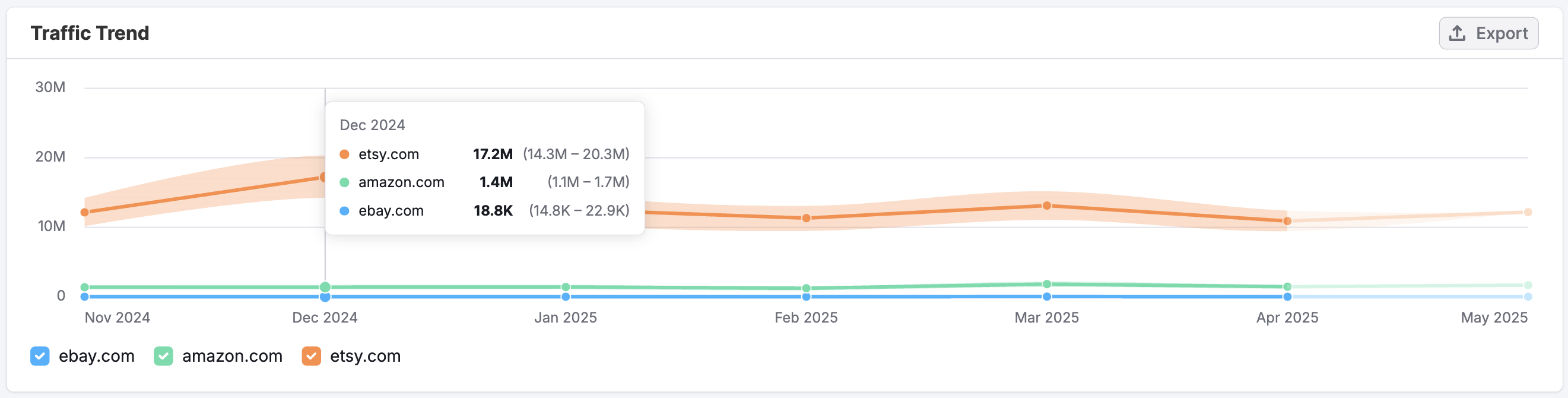Click the green amazon.com dot in tooltip
Viewport: 1568px width, 398px height.
point(345,182)
